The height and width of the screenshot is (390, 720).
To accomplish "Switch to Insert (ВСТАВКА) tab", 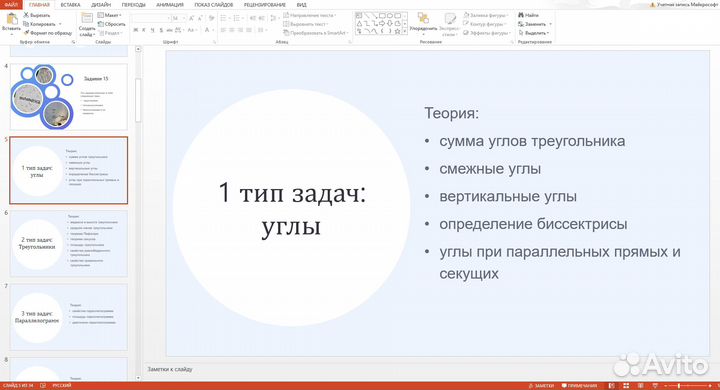I will (x=70, y=5).
